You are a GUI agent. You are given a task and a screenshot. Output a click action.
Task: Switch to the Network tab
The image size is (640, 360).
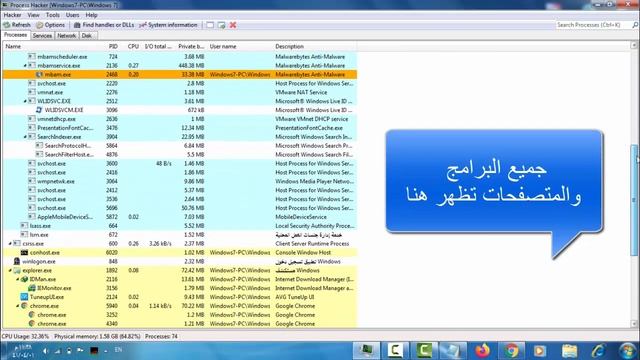67,36
